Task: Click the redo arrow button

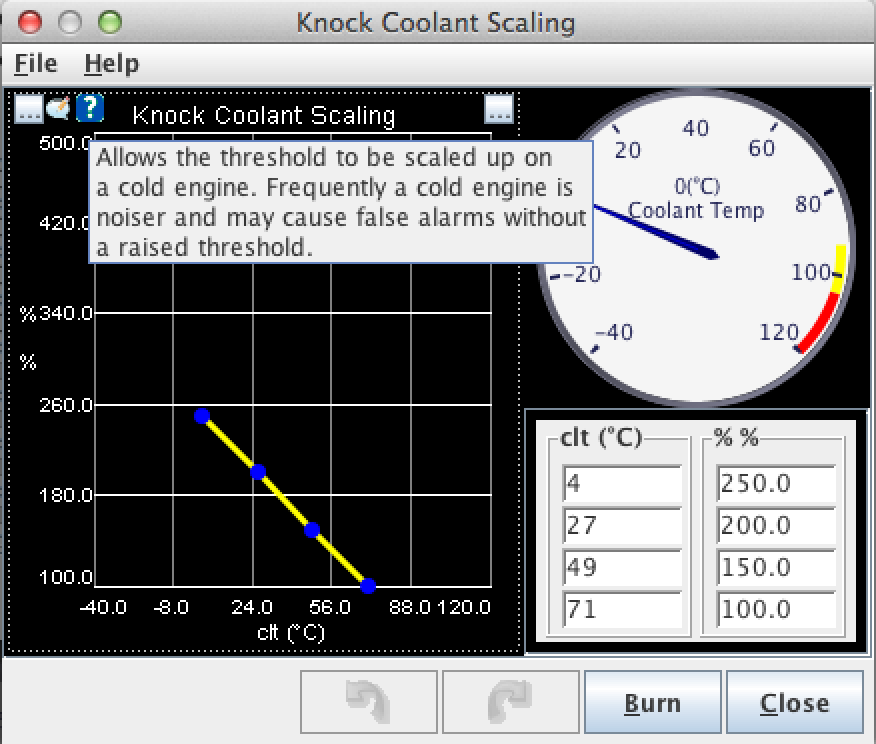Action: 511,702
